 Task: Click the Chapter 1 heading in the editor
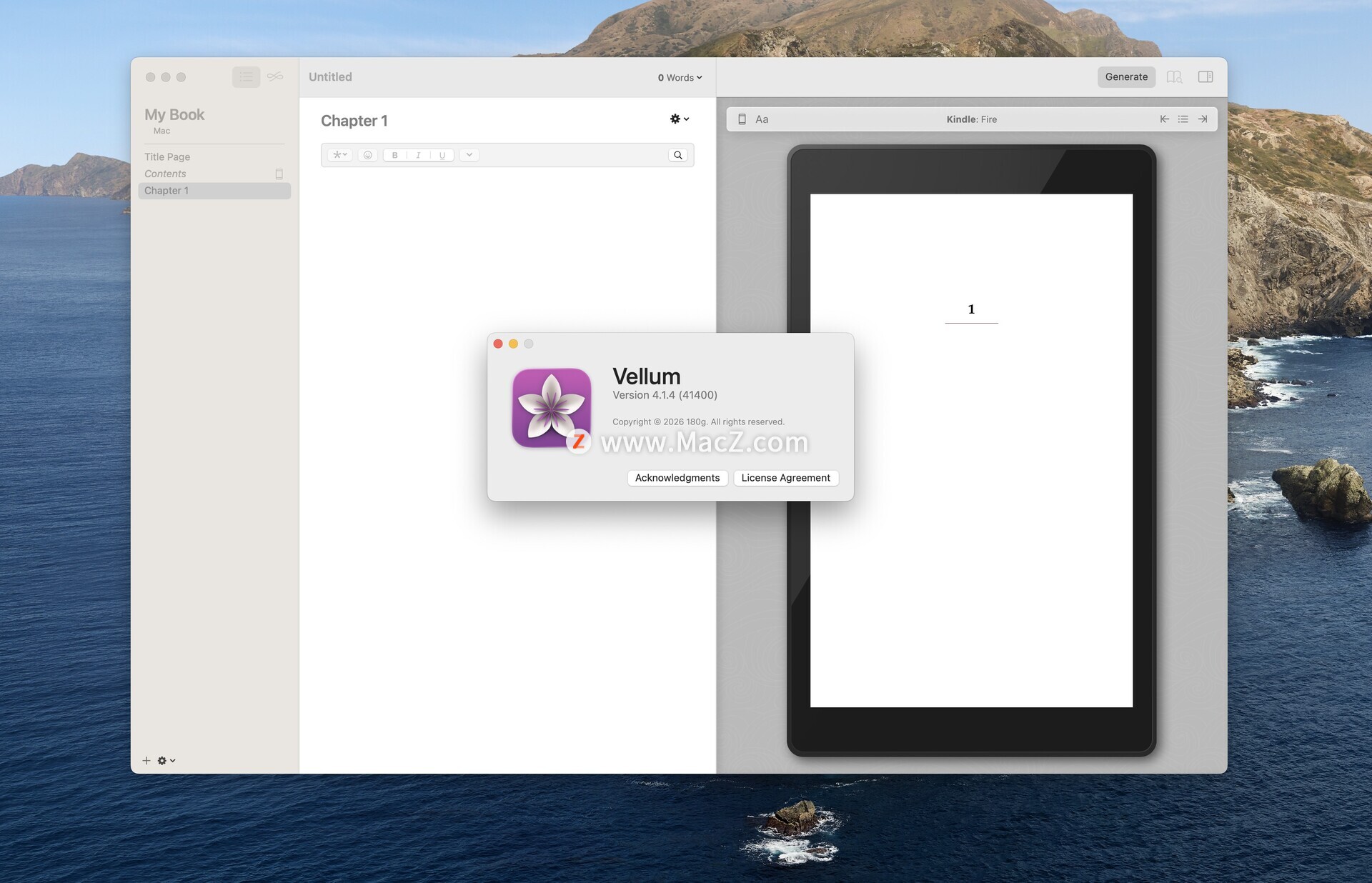[x=354, y=121]
